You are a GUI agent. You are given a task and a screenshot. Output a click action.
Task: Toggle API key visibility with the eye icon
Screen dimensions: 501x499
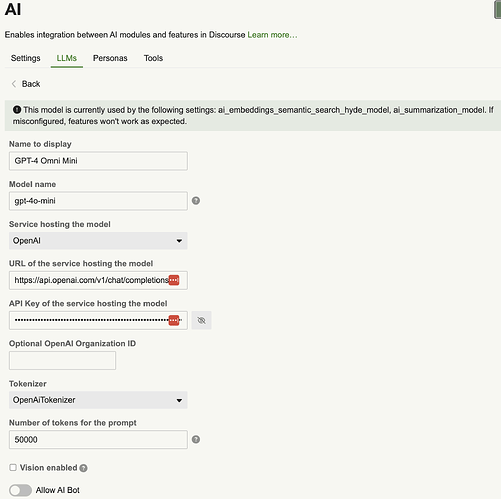(201, 320)
